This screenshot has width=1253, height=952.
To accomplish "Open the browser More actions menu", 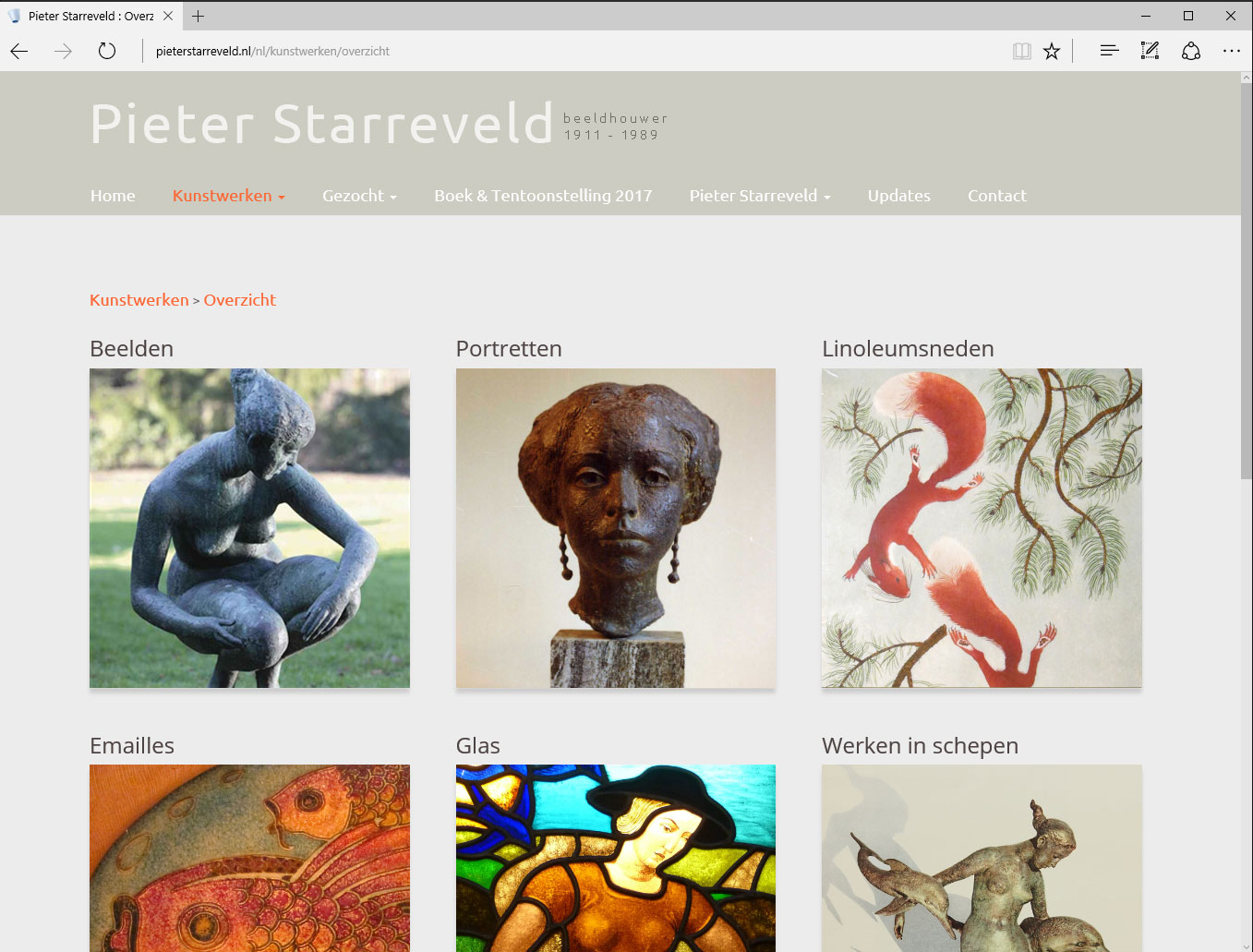I will 1232,52.
